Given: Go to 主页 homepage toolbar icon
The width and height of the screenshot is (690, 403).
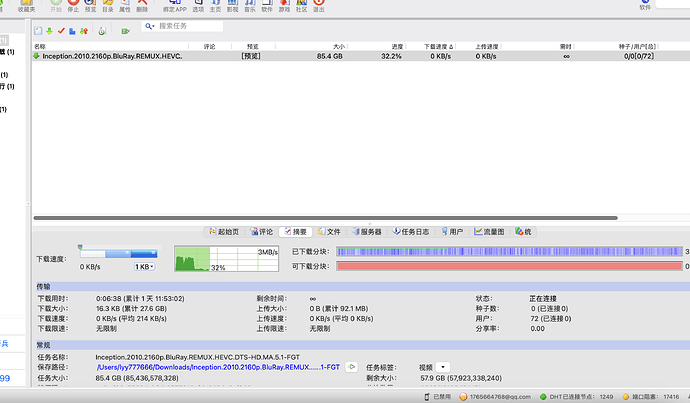Looking at the screenshot, I should click(x=215, y=6).
